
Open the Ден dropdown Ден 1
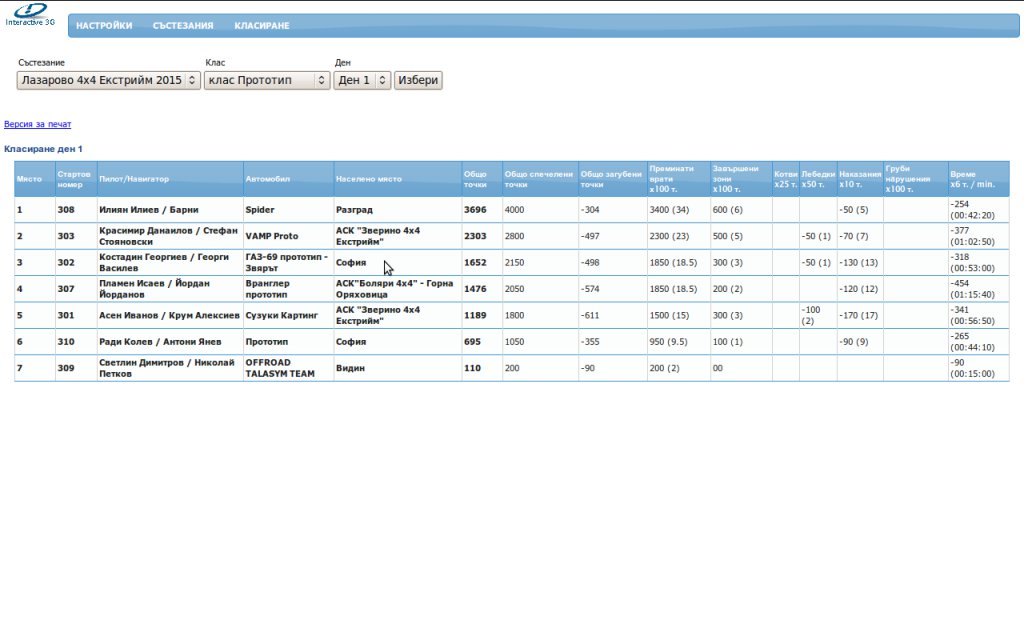coord(362,80)
